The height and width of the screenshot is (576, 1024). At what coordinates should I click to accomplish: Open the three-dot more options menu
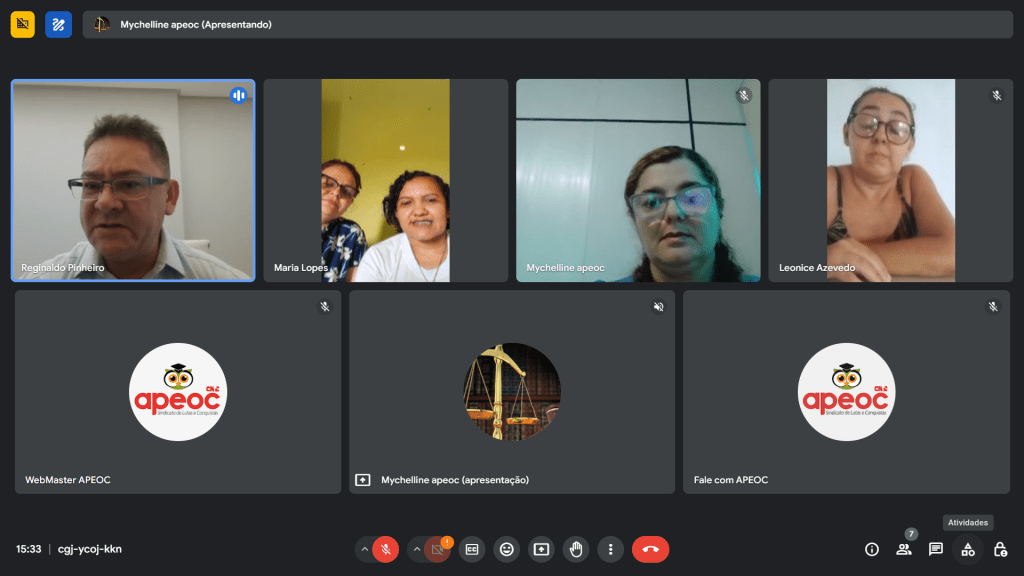611,549
